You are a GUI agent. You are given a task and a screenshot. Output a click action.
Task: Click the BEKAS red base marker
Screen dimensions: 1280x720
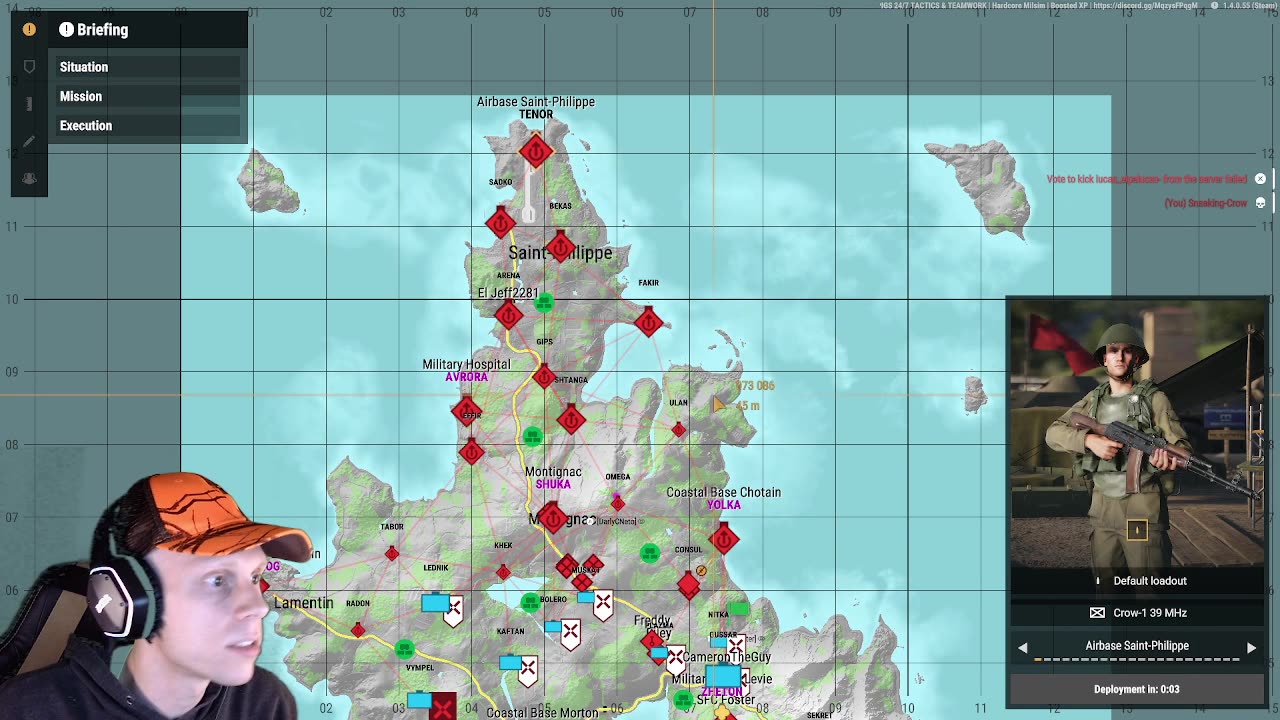560,247
